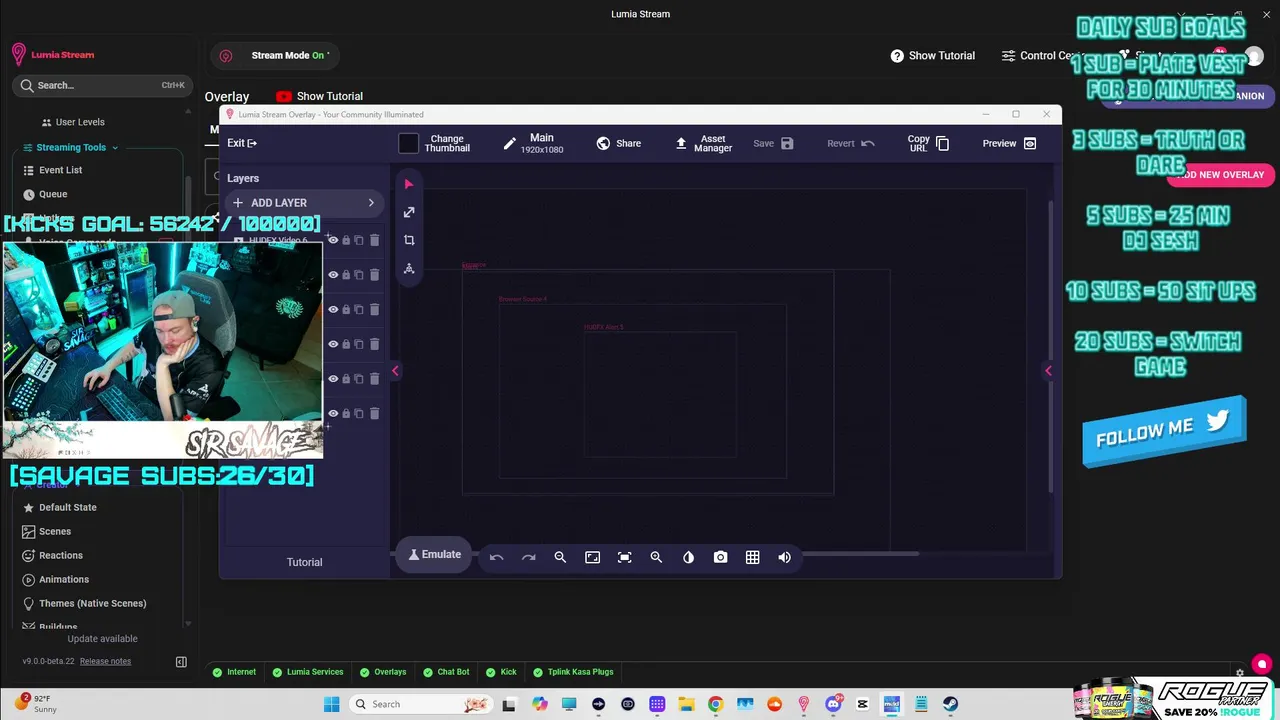Click the Copy URL button
Screen dimensions: 1280x720
928,143
